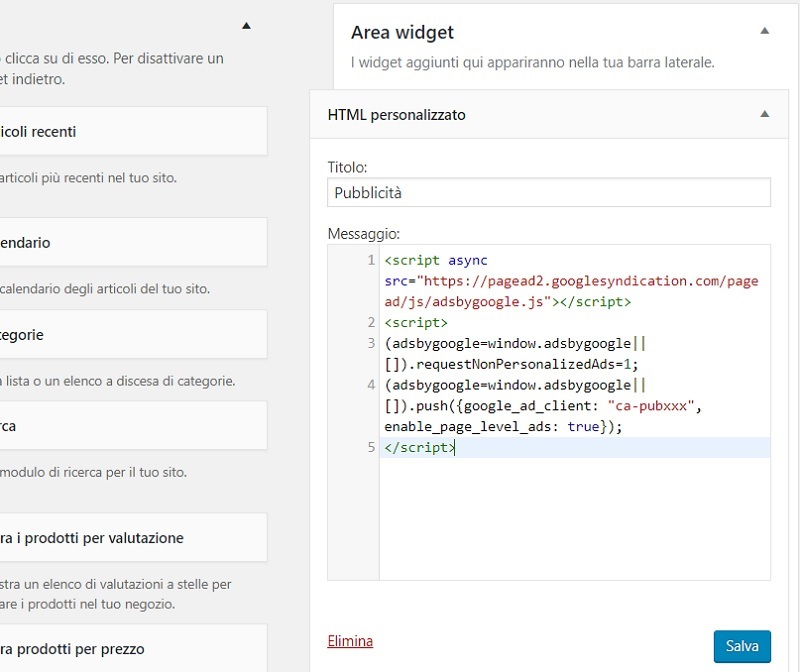
Task: Click the enable_page_level_ads: true code line
Action: [x=503, y=427]
